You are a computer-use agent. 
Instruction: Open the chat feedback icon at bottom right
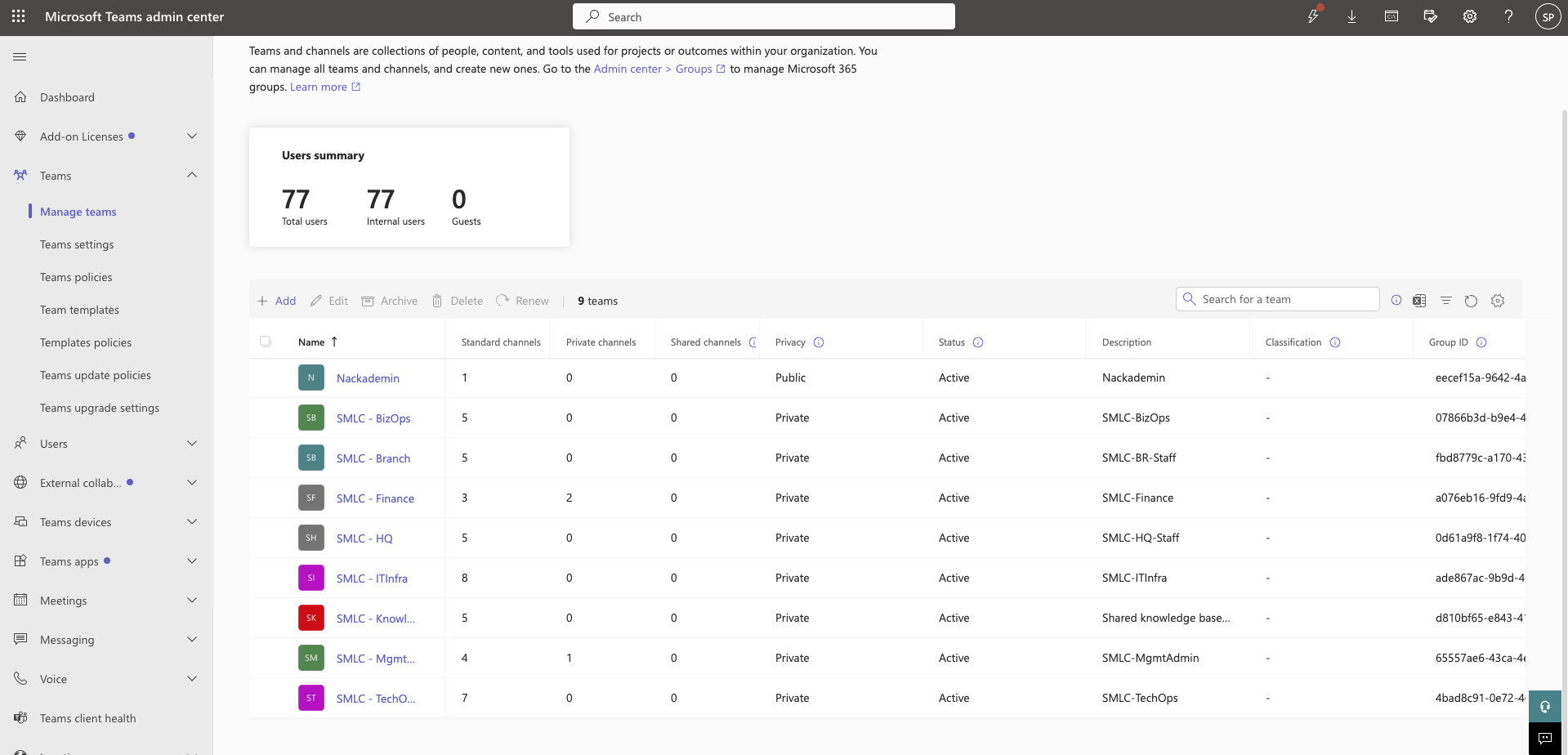click(1545, 739)
